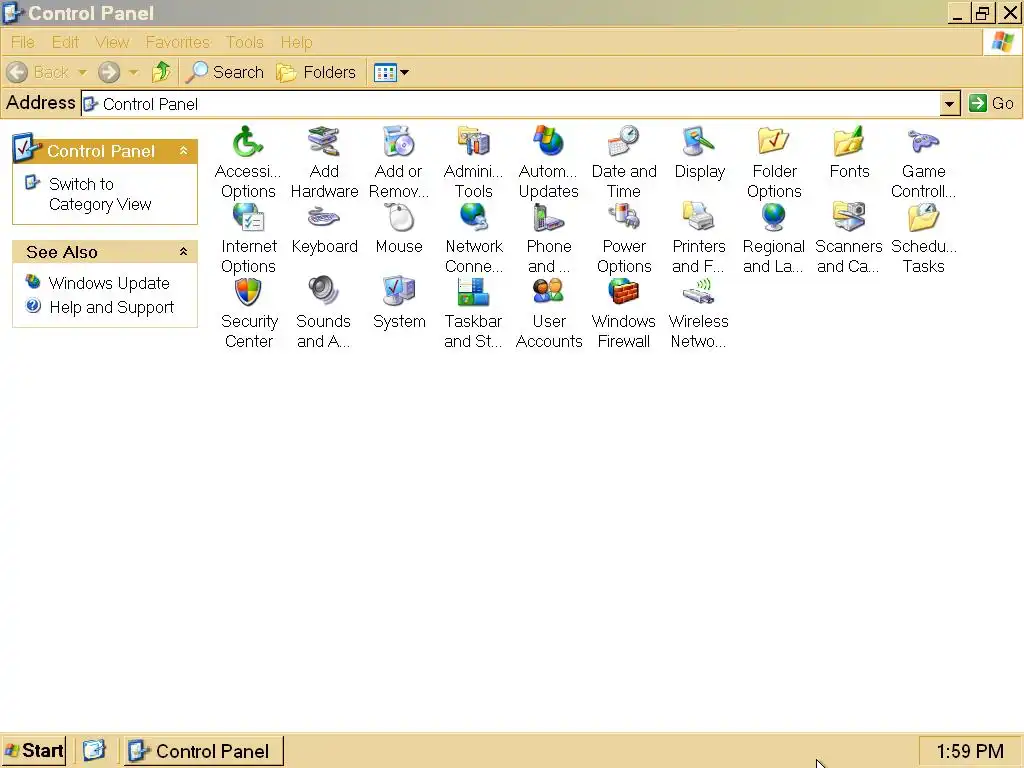This screenshot has width=1024, height=768.
Task: Open the File menu
Action: [x=23, y=42]
